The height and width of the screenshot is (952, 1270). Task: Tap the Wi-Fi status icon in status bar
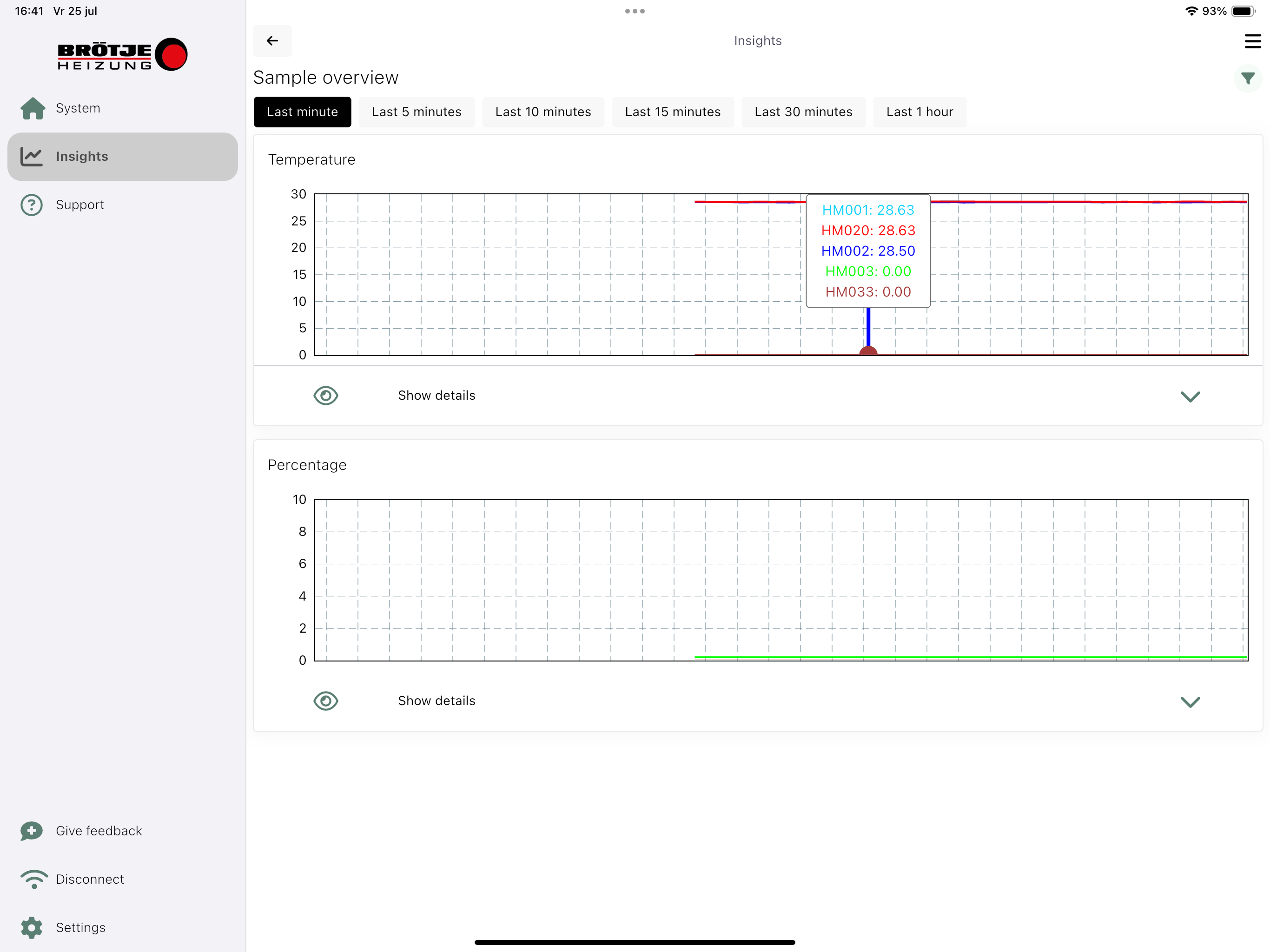tap(1191, 11)
